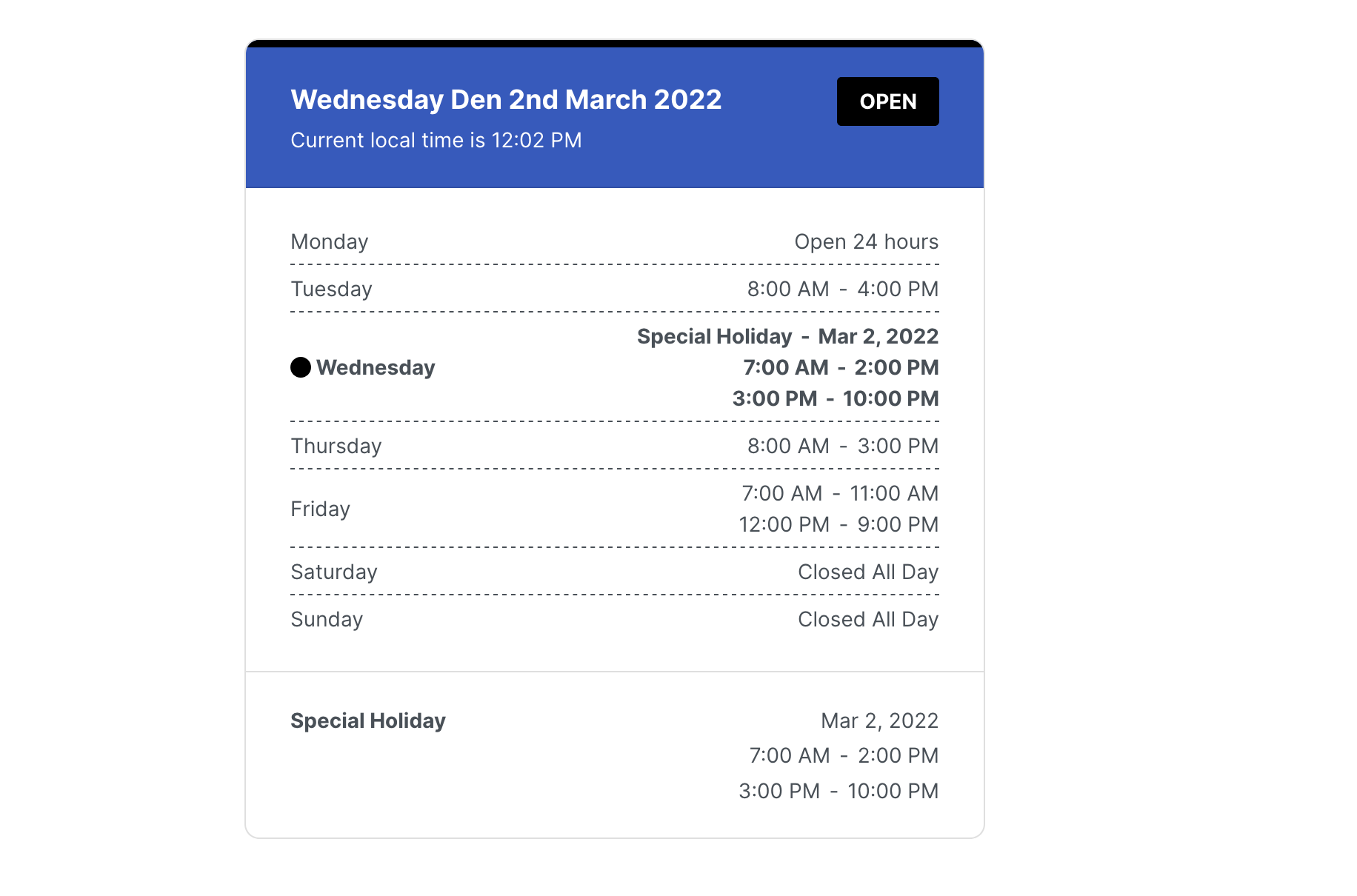Click the bold Wednesday day label
Screen dimensions: 1357x896
376,367
